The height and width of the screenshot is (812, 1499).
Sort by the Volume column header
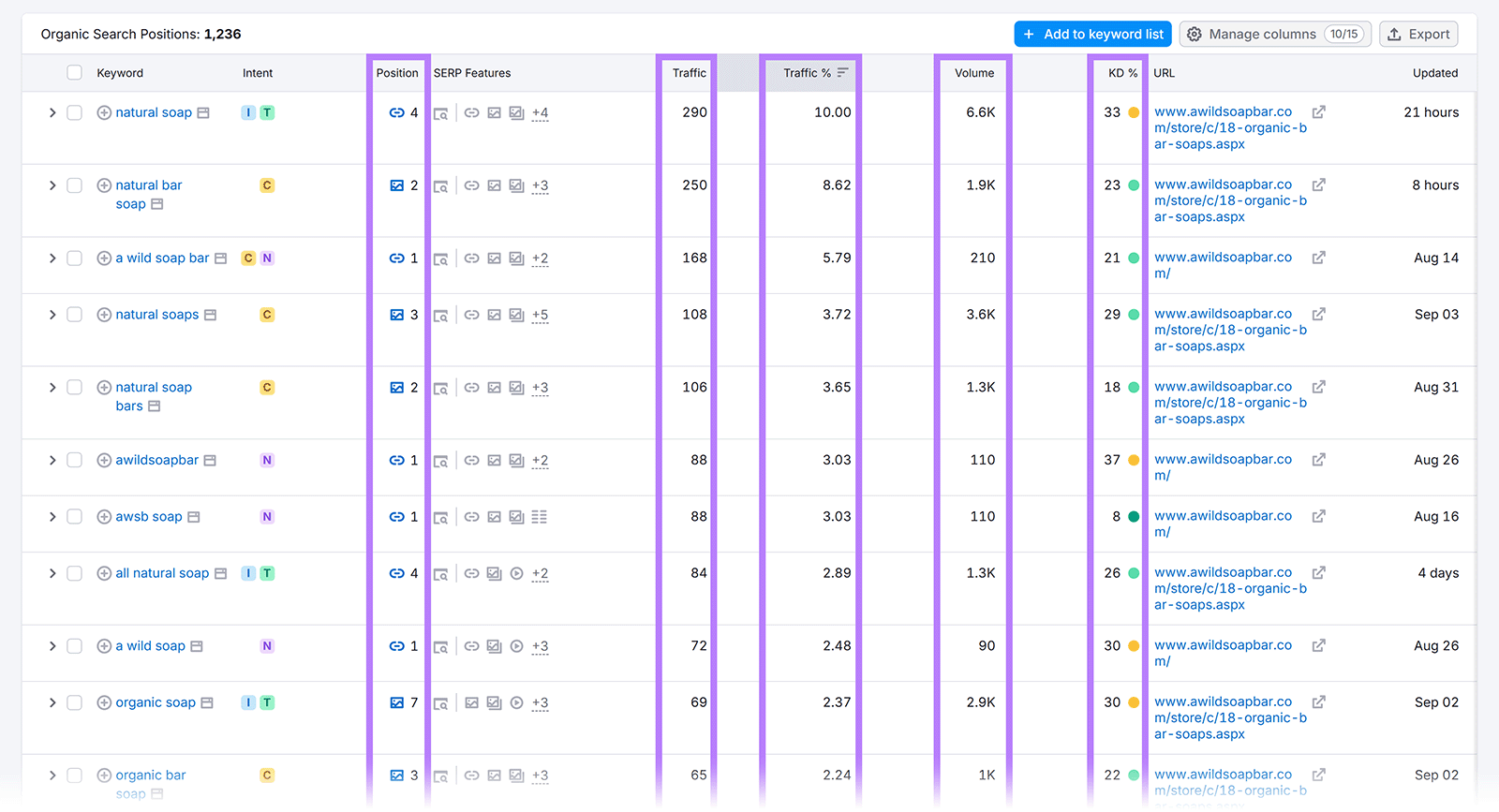click(973, 73)
